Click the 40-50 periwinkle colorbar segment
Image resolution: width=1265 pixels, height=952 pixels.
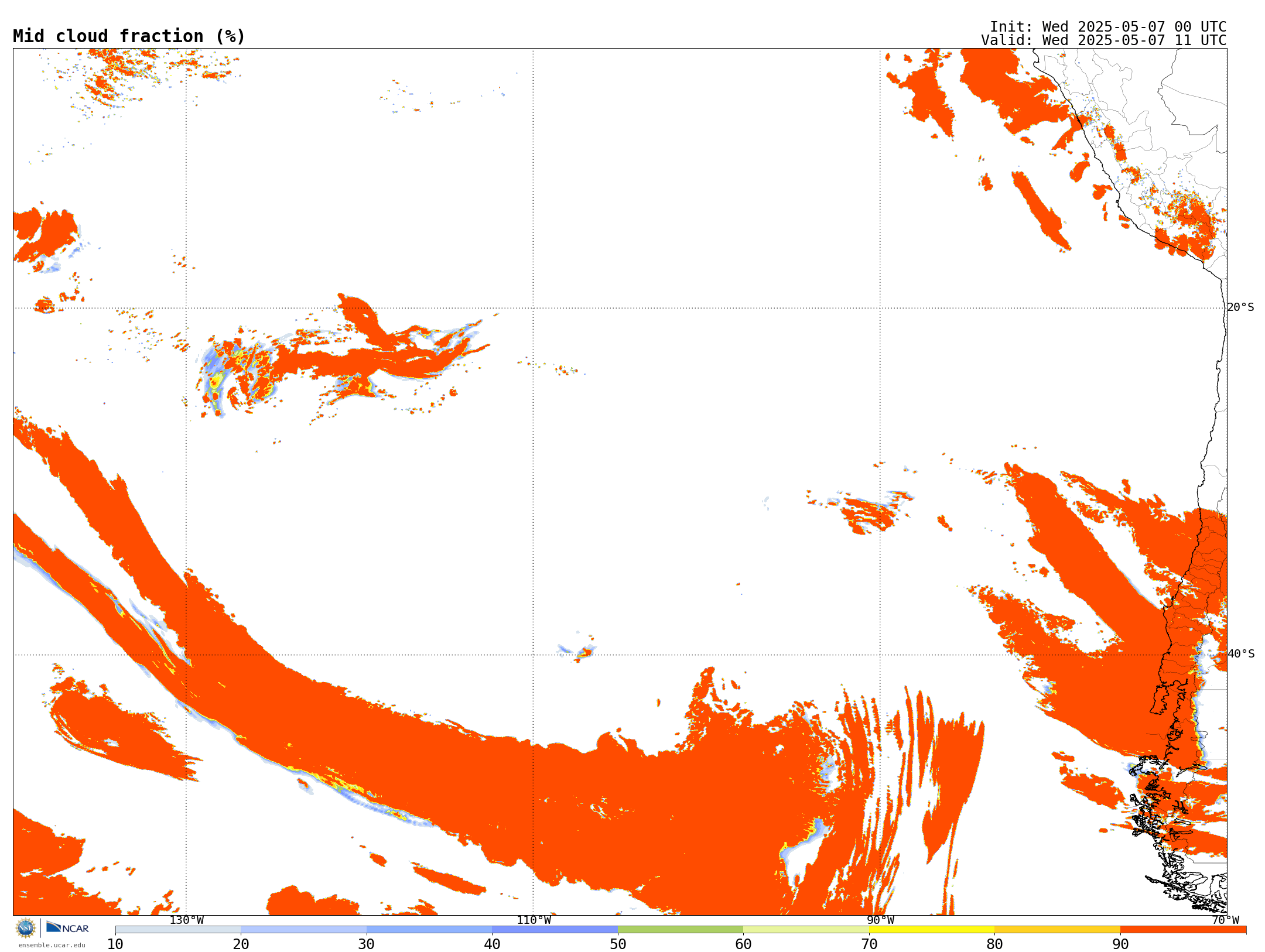click(555, 930)
